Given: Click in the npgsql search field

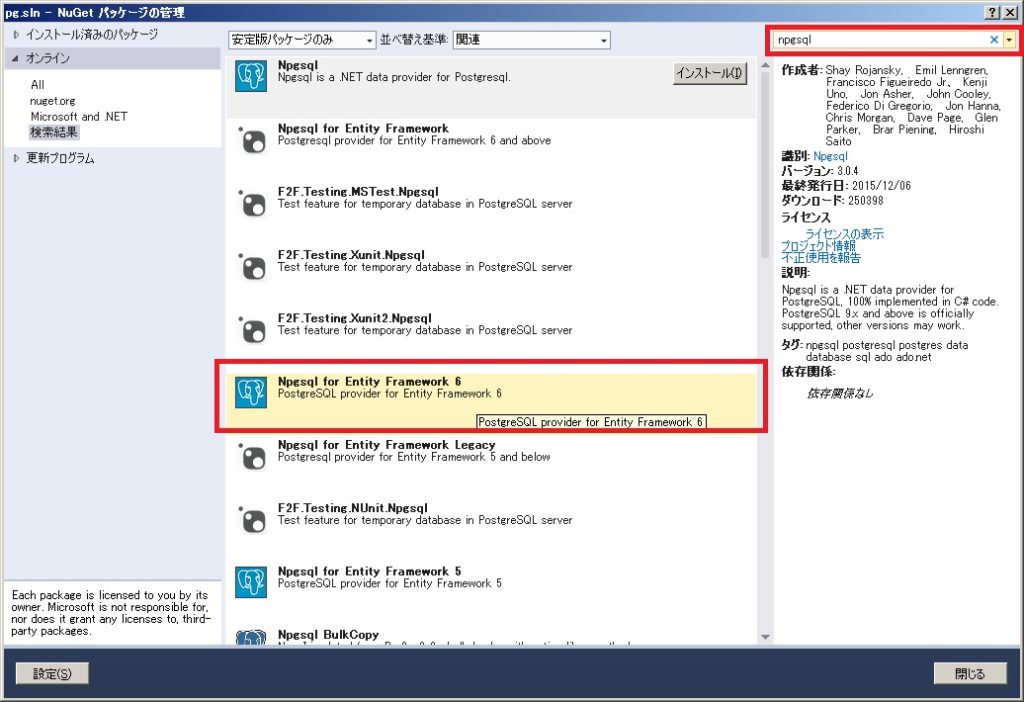Looking at the screenshot, I should (x=880, y=40).
